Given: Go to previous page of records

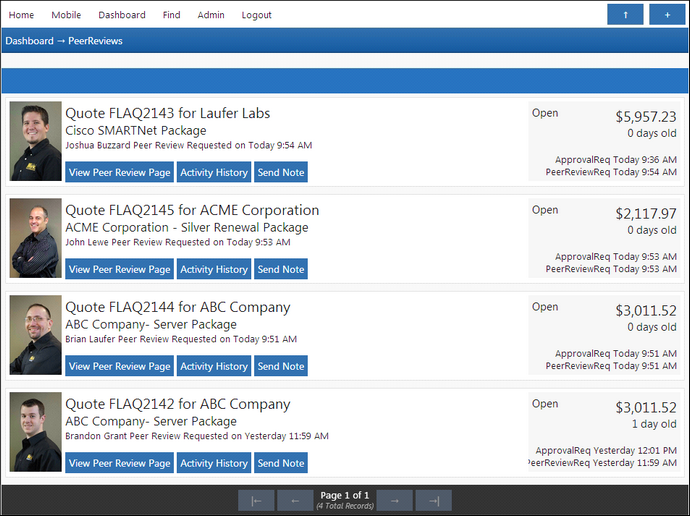Looking at the screenshot, I should [x=295, y=500].
